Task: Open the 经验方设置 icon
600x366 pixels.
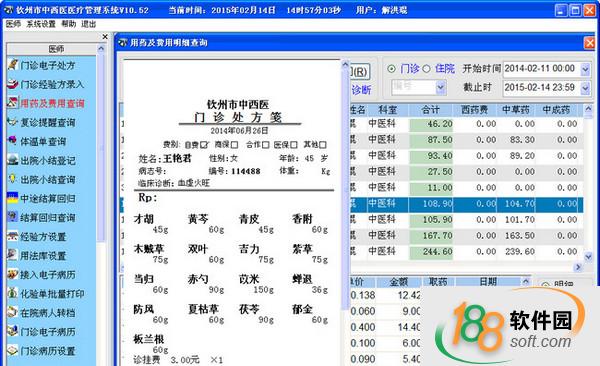Action: (x=13, y=236)
